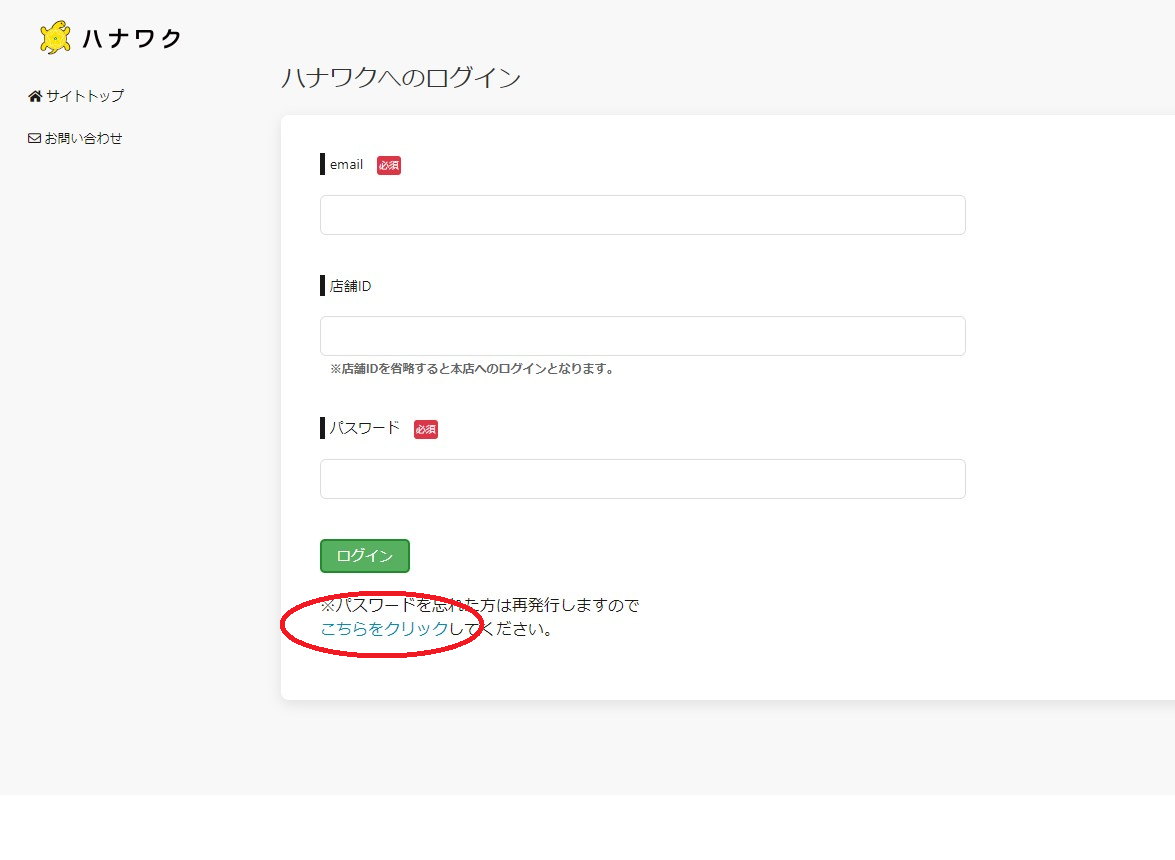This screenshot has width=1175, height=860.
Task: Click the green ログイン button
Action: (x=365, y=556)
